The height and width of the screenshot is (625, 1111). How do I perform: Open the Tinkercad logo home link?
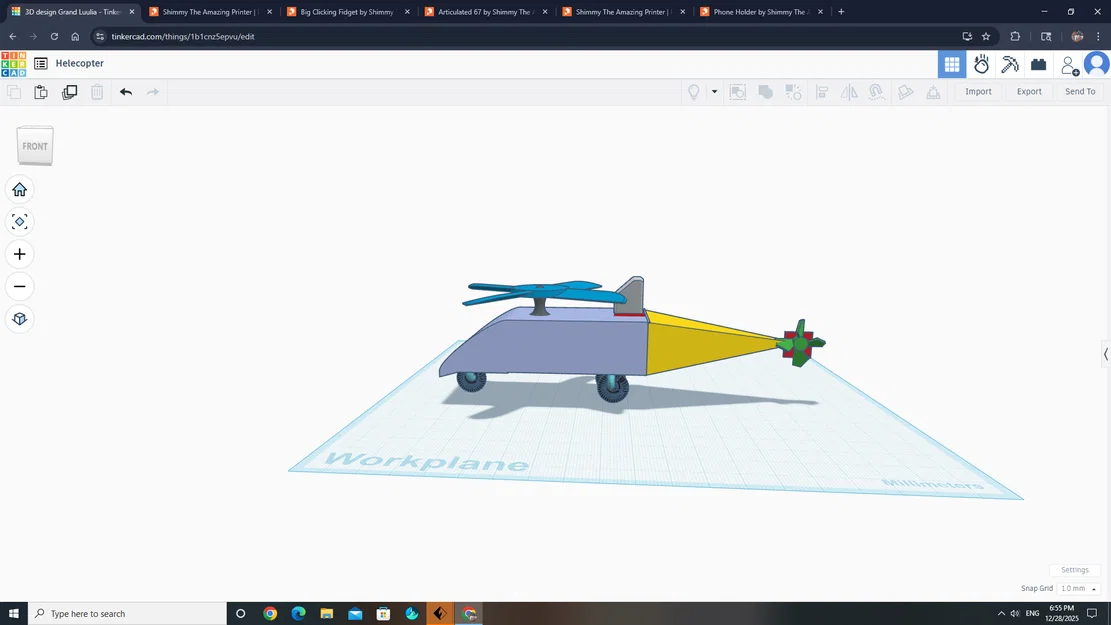13,64
